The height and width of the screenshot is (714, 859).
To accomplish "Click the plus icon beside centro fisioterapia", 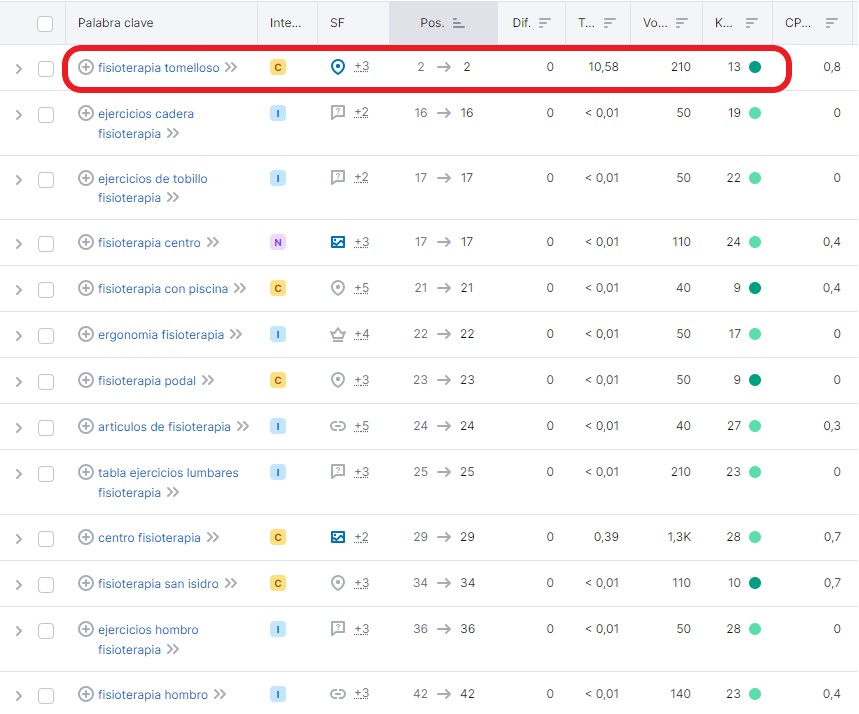I will 86,538.
